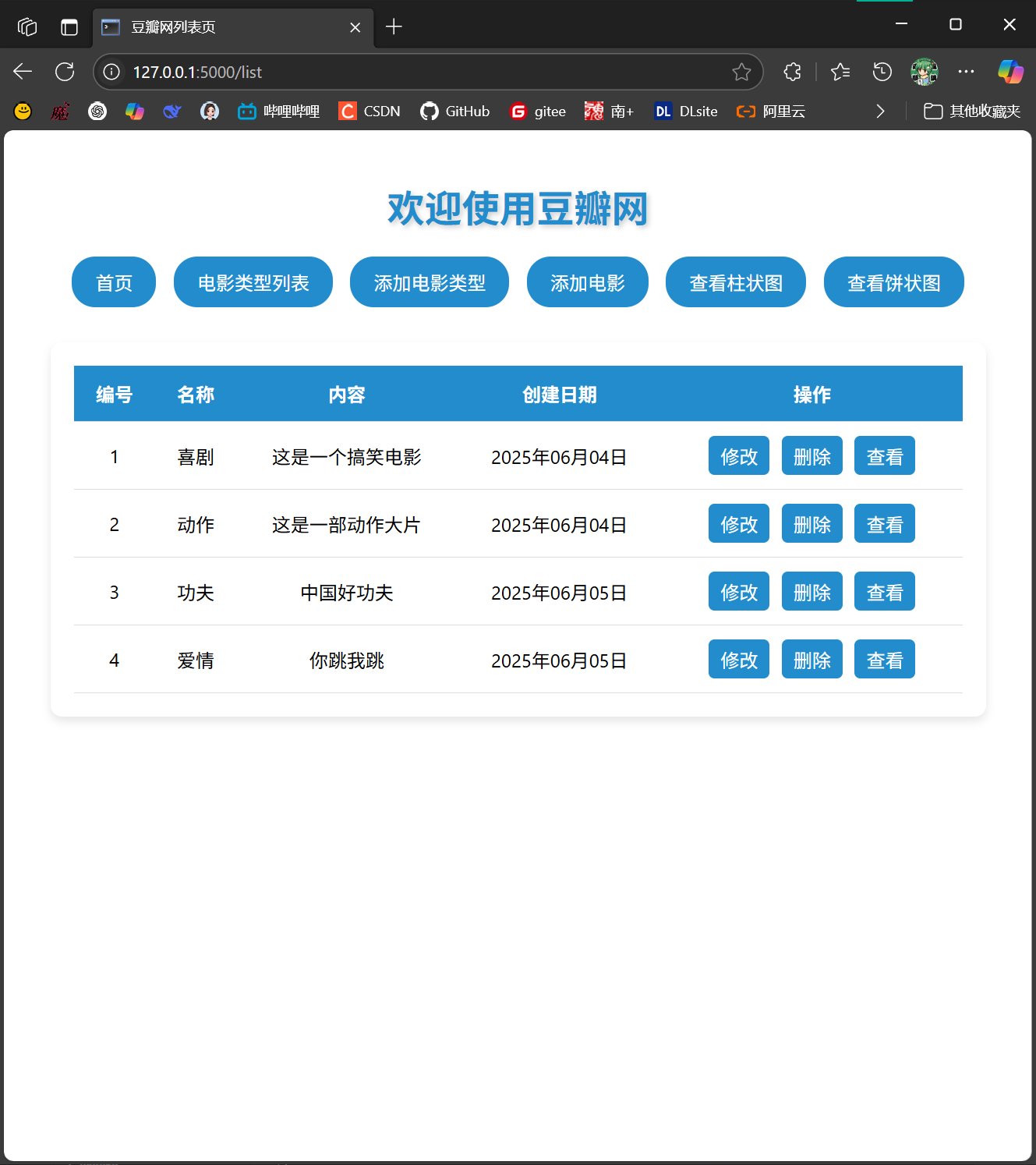
Task: Go back to previous page
Action: pyautogui.click(x=23, y=72)
